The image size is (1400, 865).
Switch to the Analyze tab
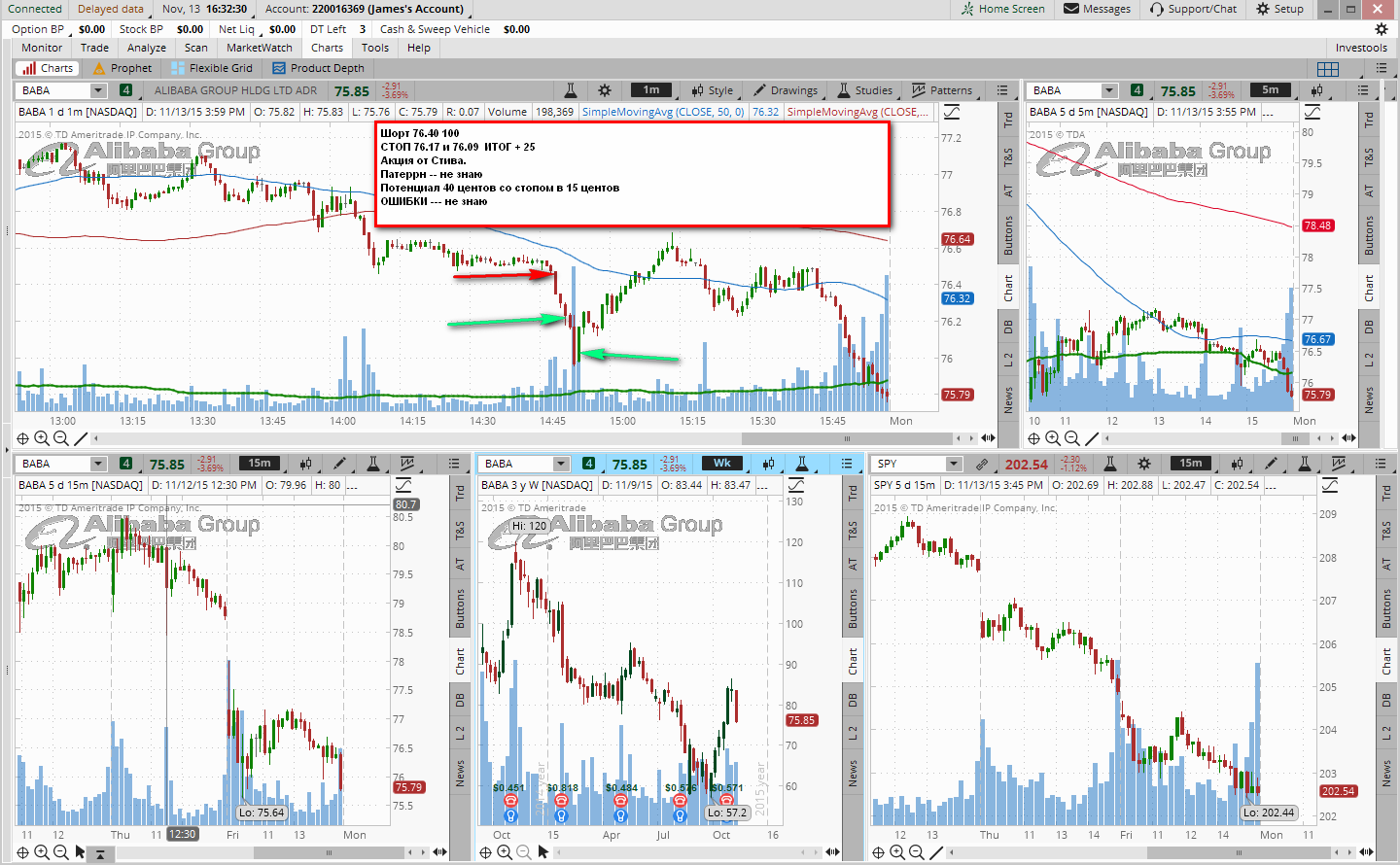147,48
